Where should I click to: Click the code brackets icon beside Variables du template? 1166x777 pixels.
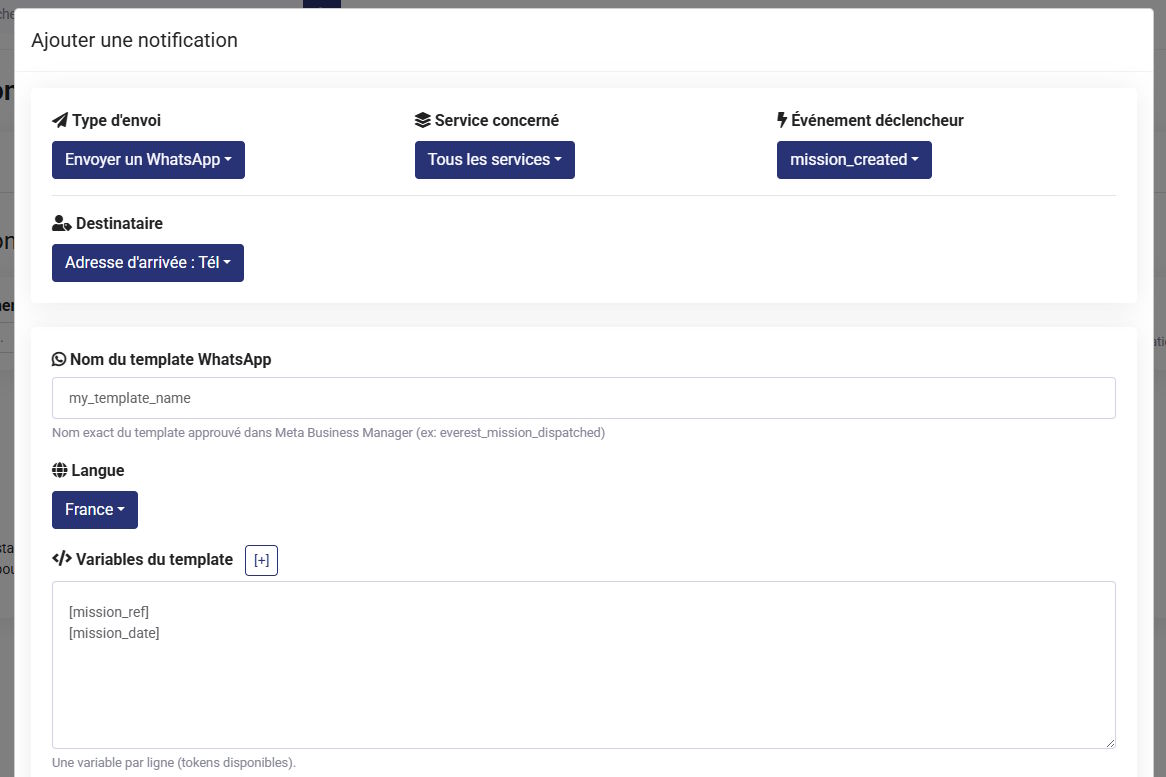(62, 560)
